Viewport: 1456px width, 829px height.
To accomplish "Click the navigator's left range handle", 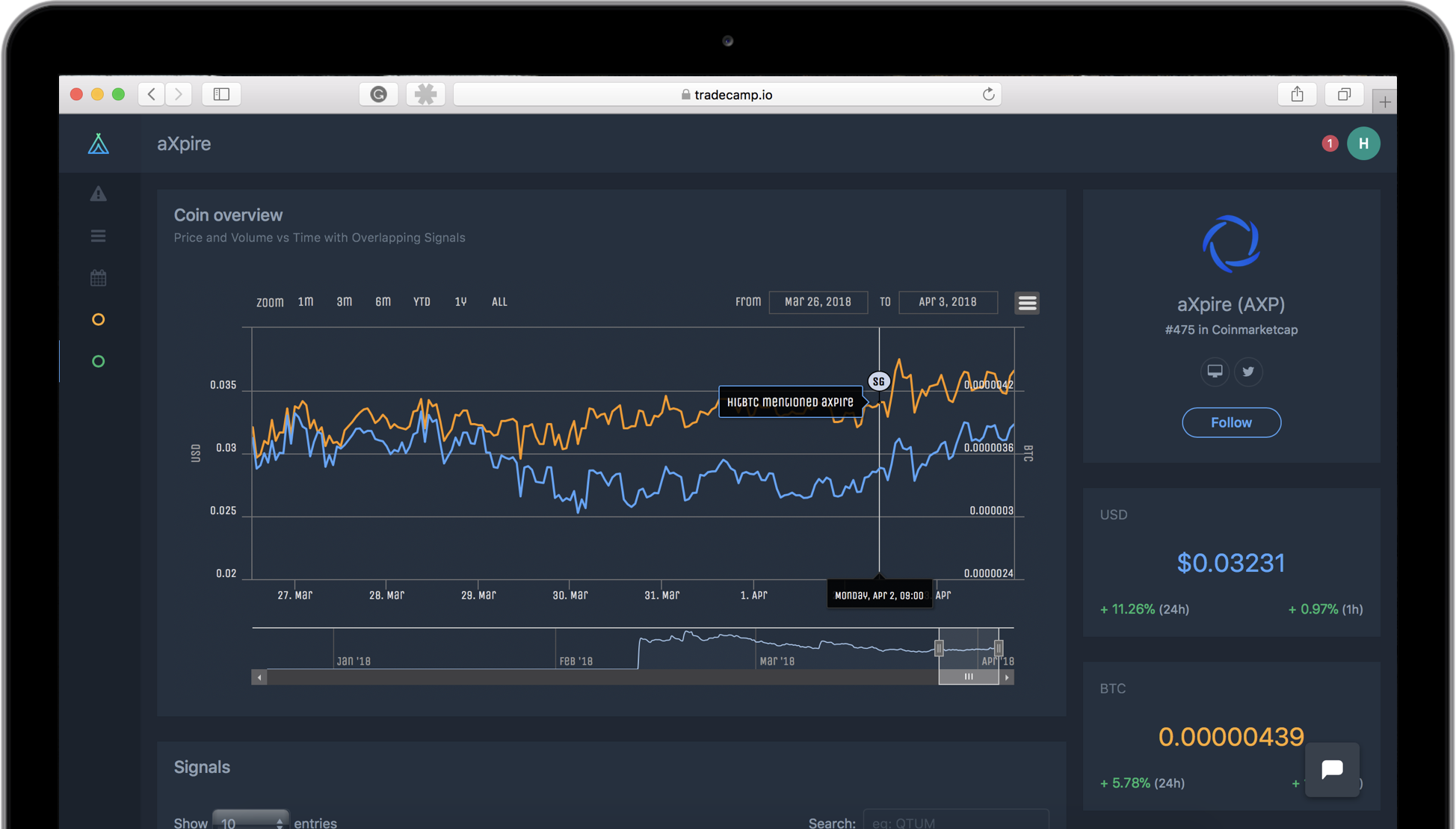I will [939, 648].
